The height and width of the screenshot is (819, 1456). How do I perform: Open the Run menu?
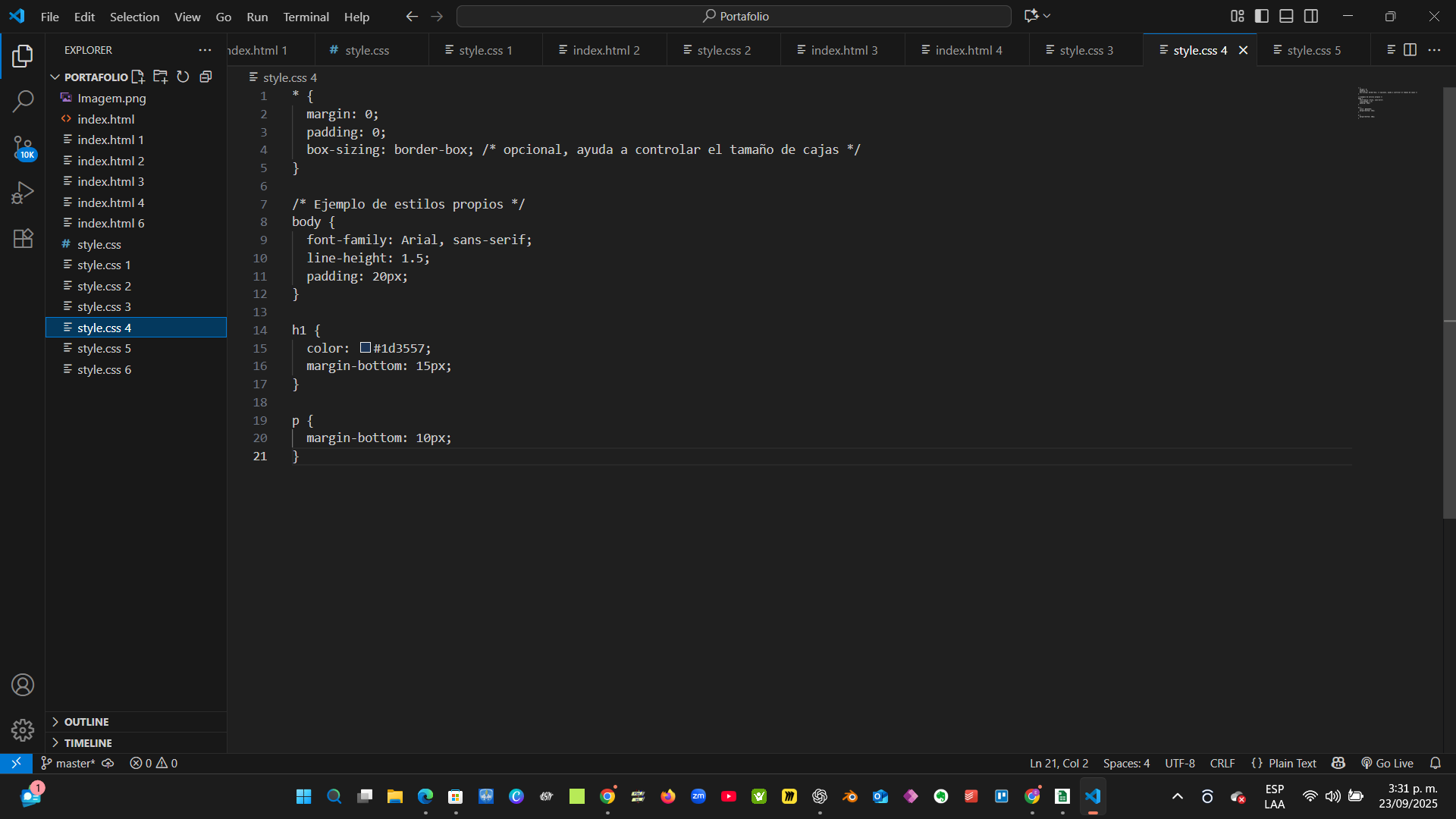tap(257, 17)
